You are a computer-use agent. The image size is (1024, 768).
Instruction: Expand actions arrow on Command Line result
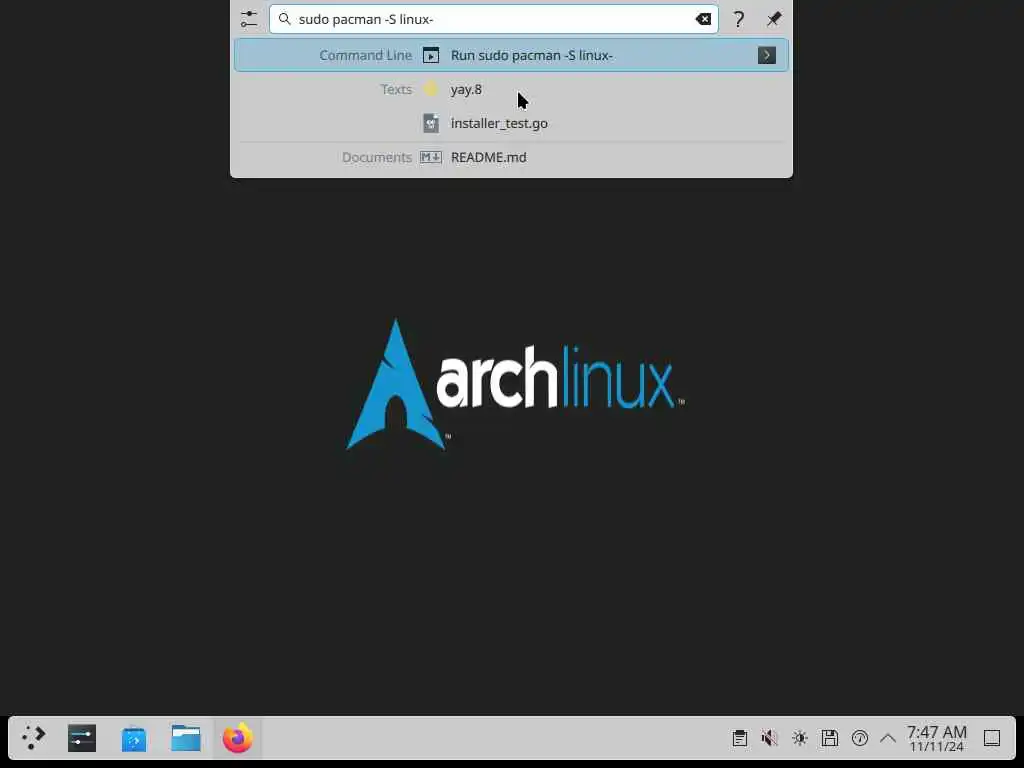pos(767,56)
